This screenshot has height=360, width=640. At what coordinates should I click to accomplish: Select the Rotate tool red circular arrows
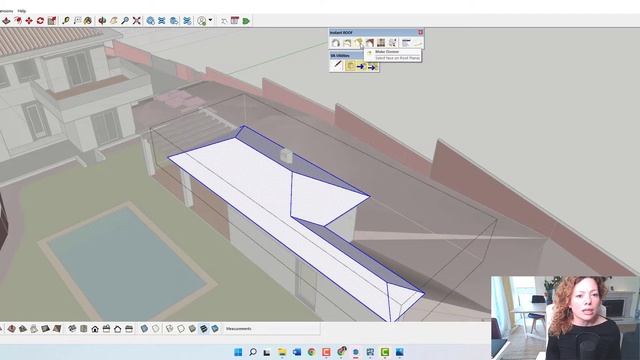click(40, 20)
